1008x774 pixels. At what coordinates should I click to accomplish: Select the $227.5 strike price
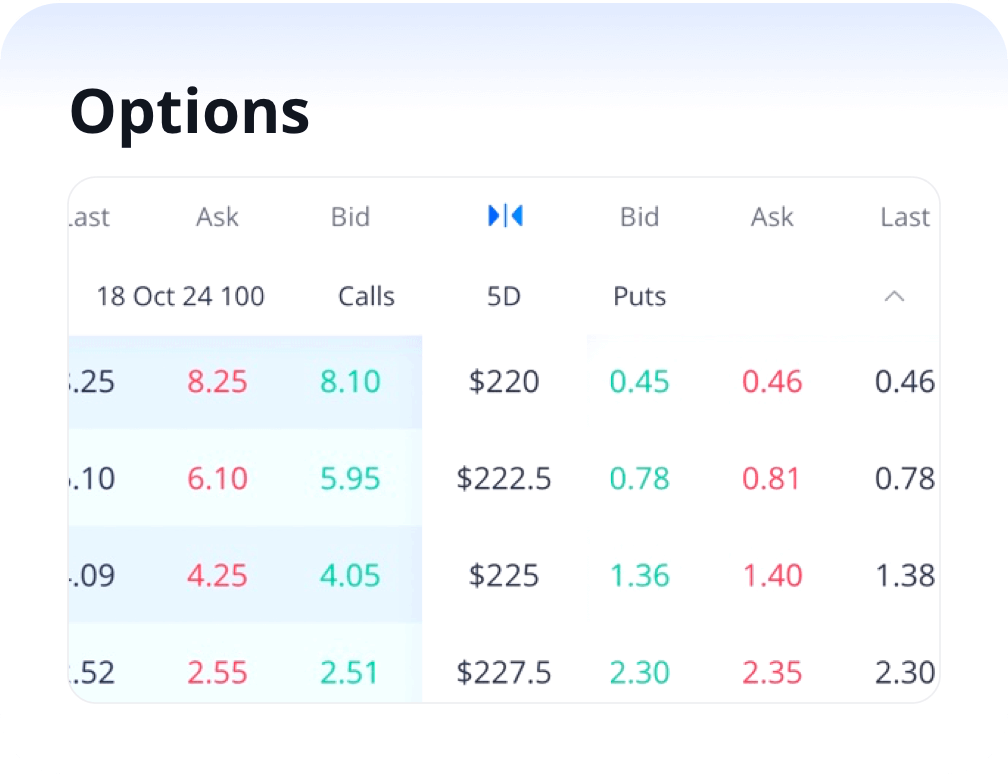click(504, 672)
